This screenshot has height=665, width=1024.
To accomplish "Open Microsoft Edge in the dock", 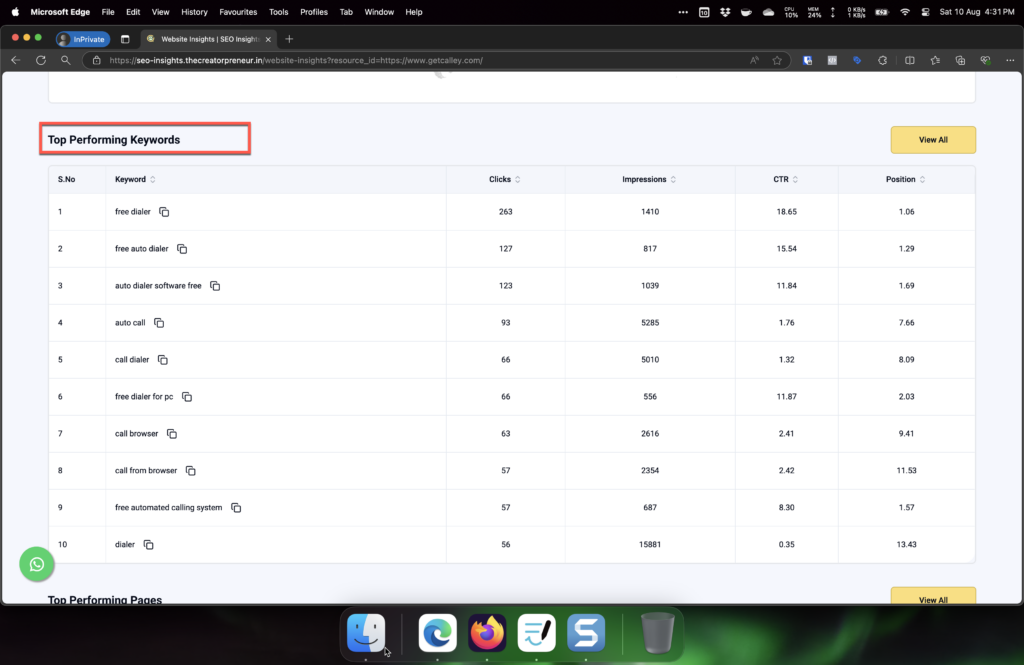I will tap(437, 632).
